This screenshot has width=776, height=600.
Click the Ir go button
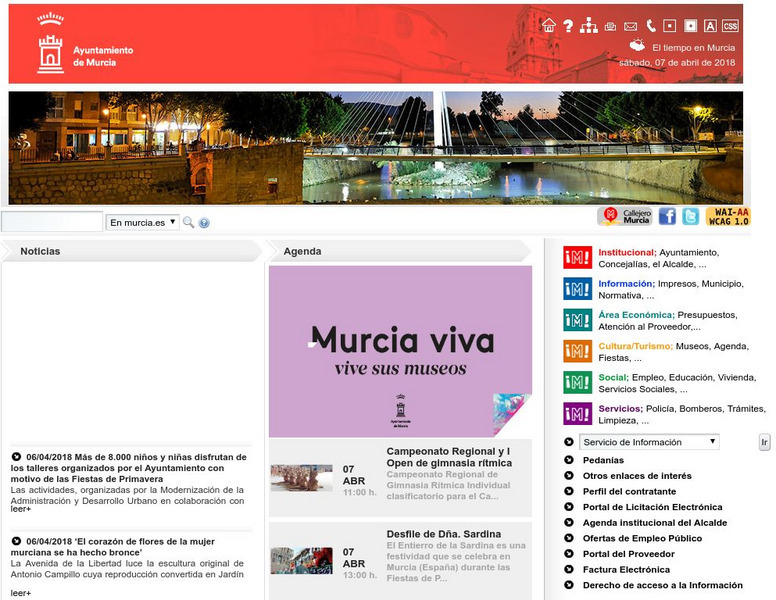[x=764, y=442]
